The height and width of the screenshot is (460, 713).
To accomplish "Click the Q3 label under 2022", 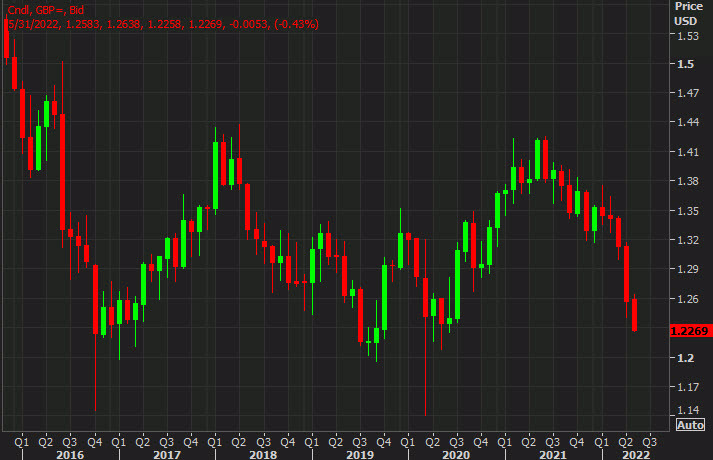I will [649, 442].
